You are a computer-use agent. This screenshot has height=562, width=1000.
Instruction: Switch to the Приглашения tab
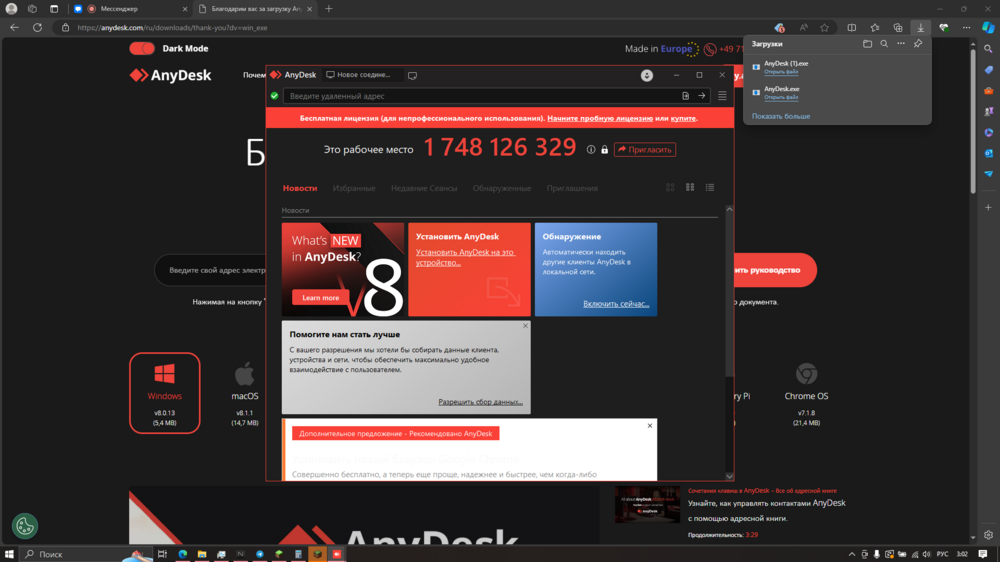572,188
